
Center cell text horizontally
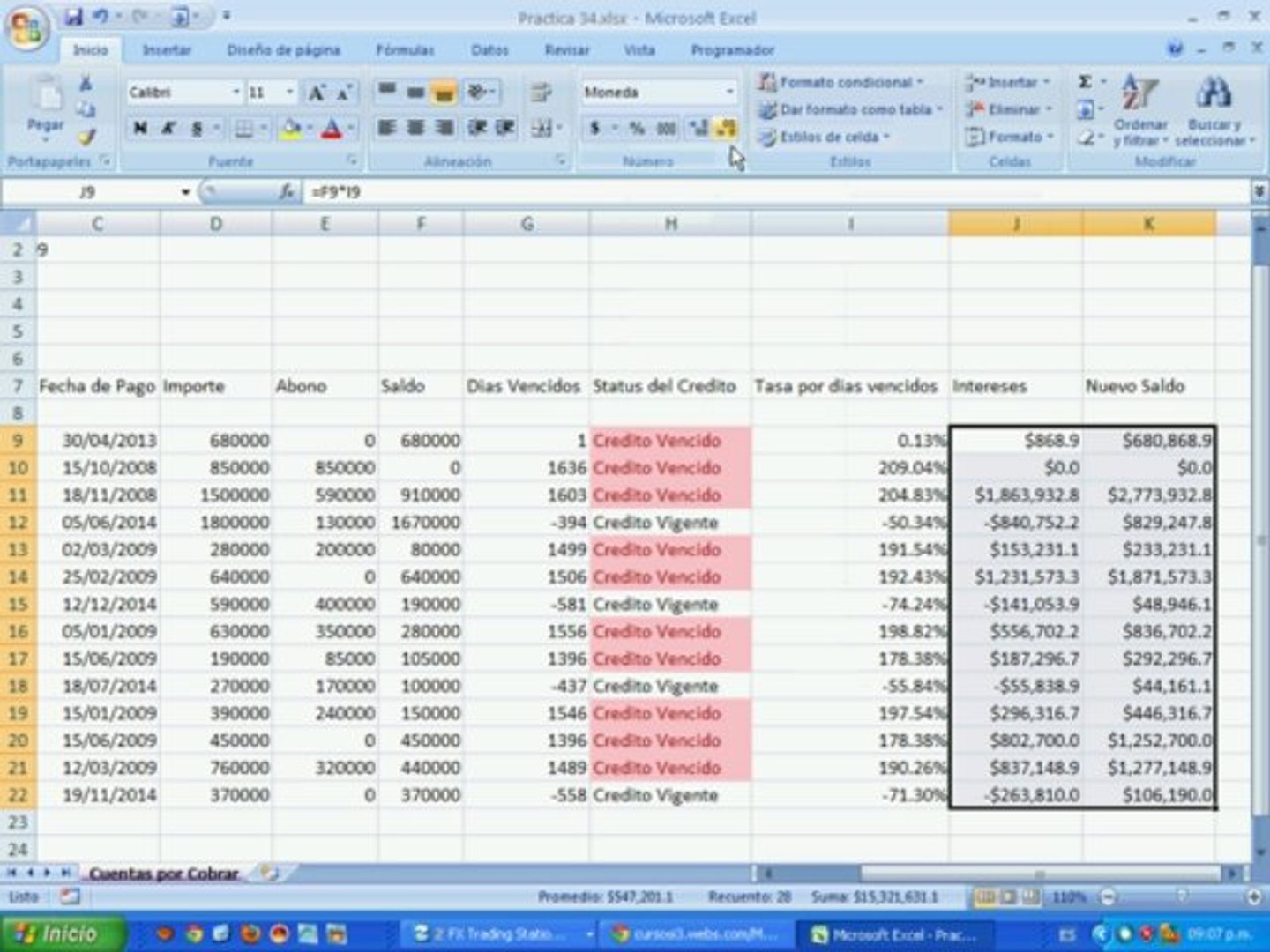pos(416,129)
